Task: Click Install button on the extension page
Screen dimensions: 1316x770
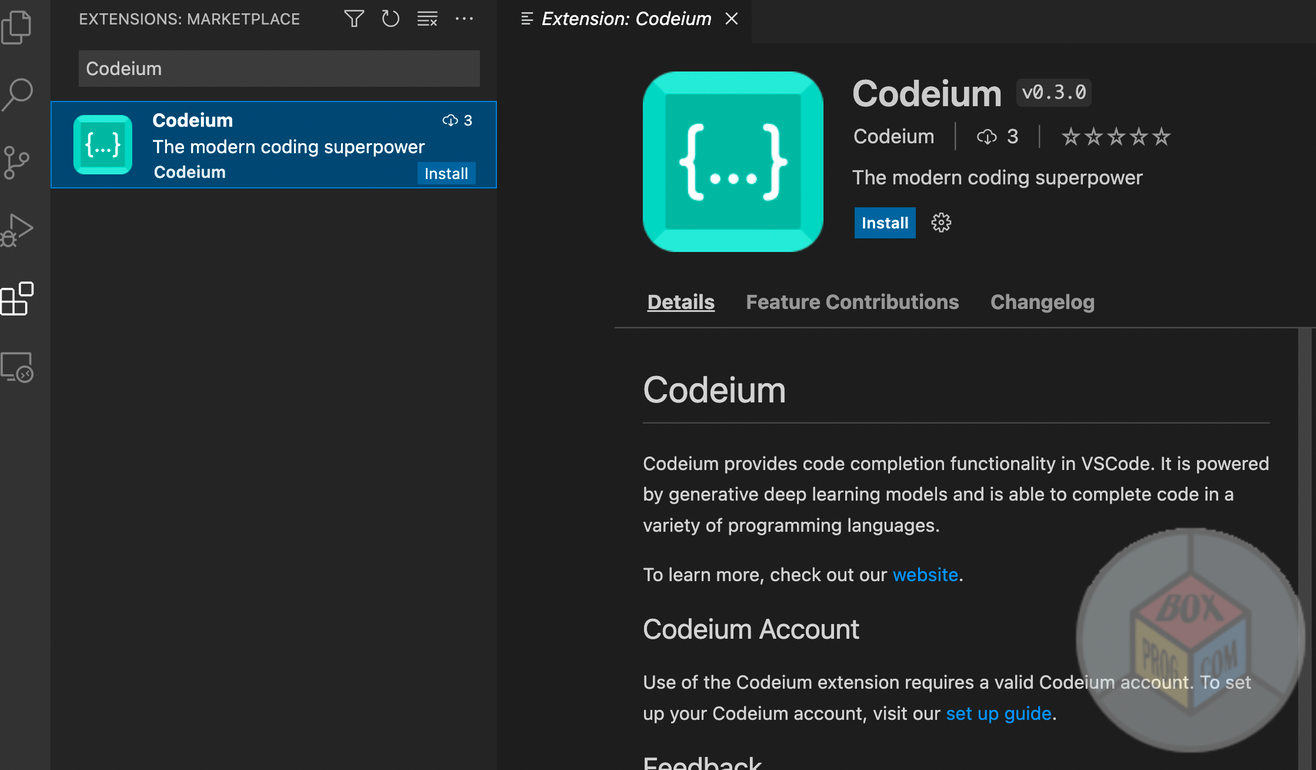Action: 885,223
